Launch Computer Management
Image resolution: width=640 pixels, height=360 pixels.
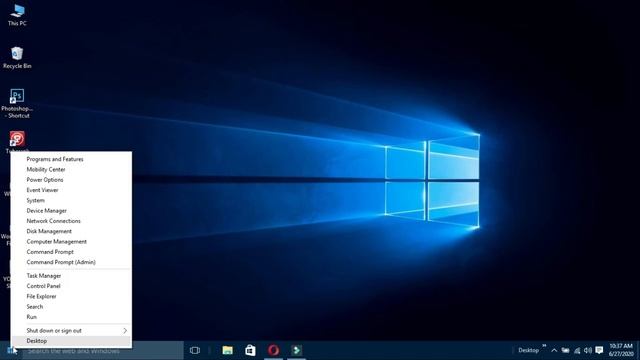click(x=71, y=242)
